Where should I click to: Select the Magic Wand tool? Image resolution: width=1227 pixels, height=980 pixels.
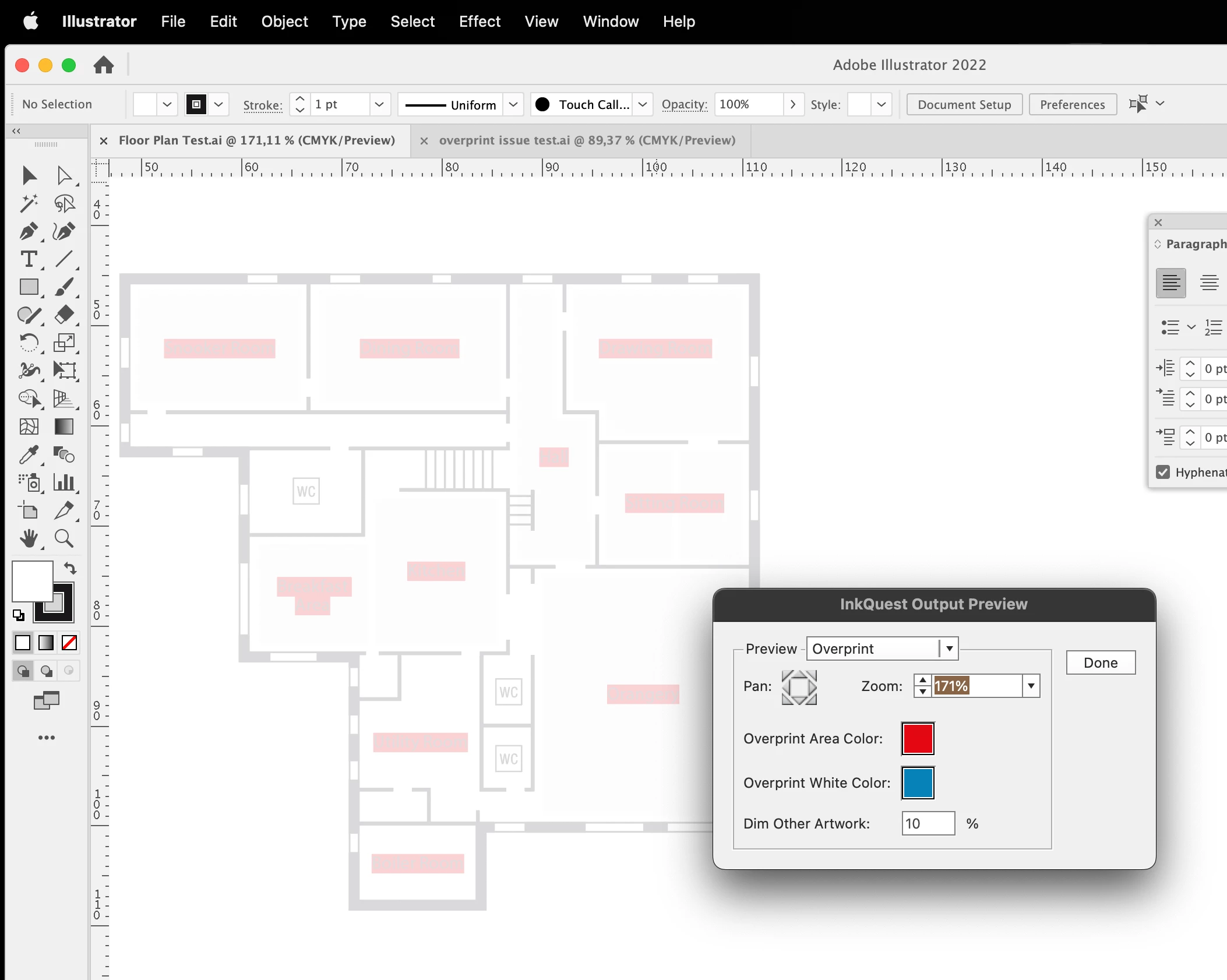pos(28,203)
